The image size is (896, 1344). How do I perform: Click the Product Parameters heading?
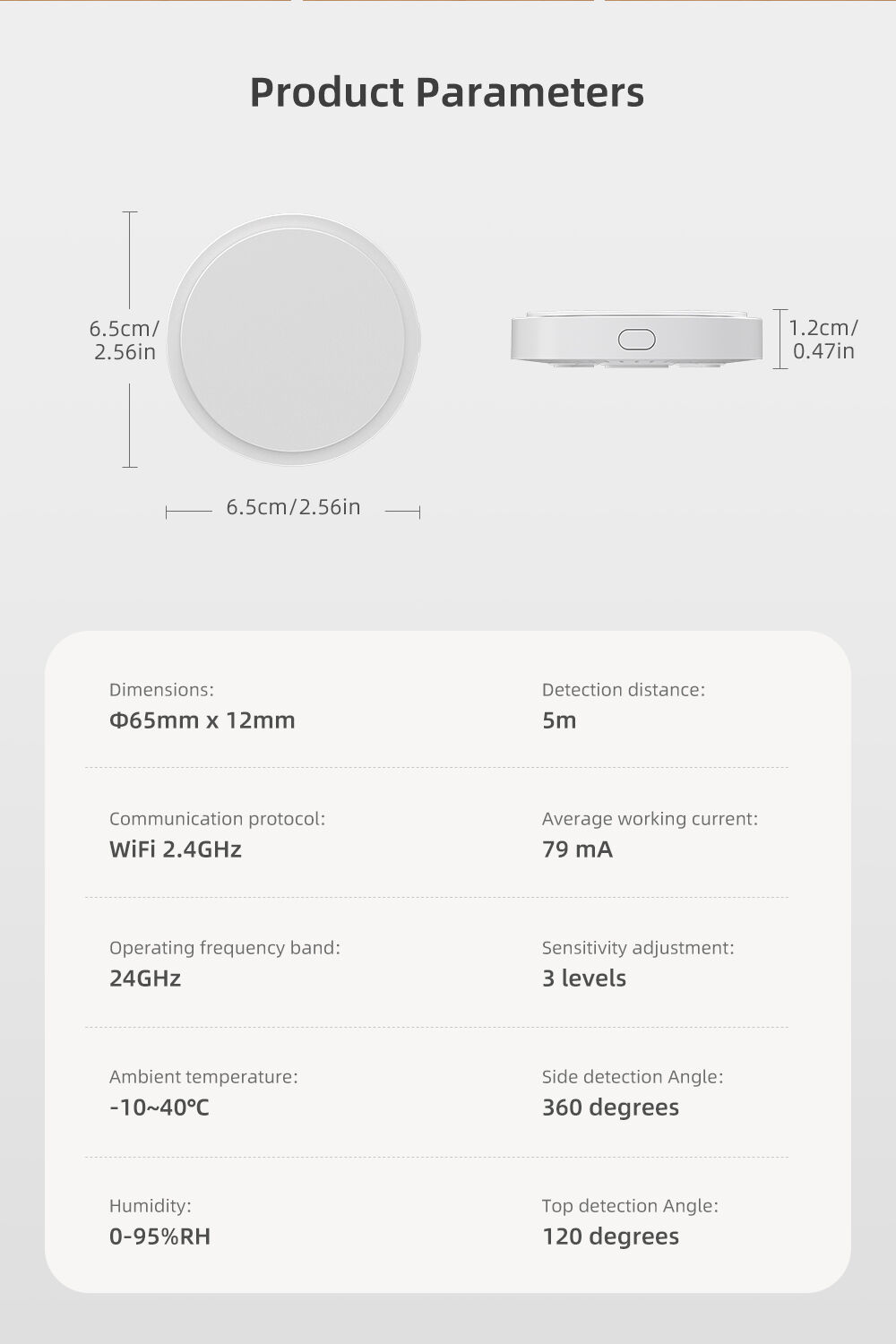446,92
